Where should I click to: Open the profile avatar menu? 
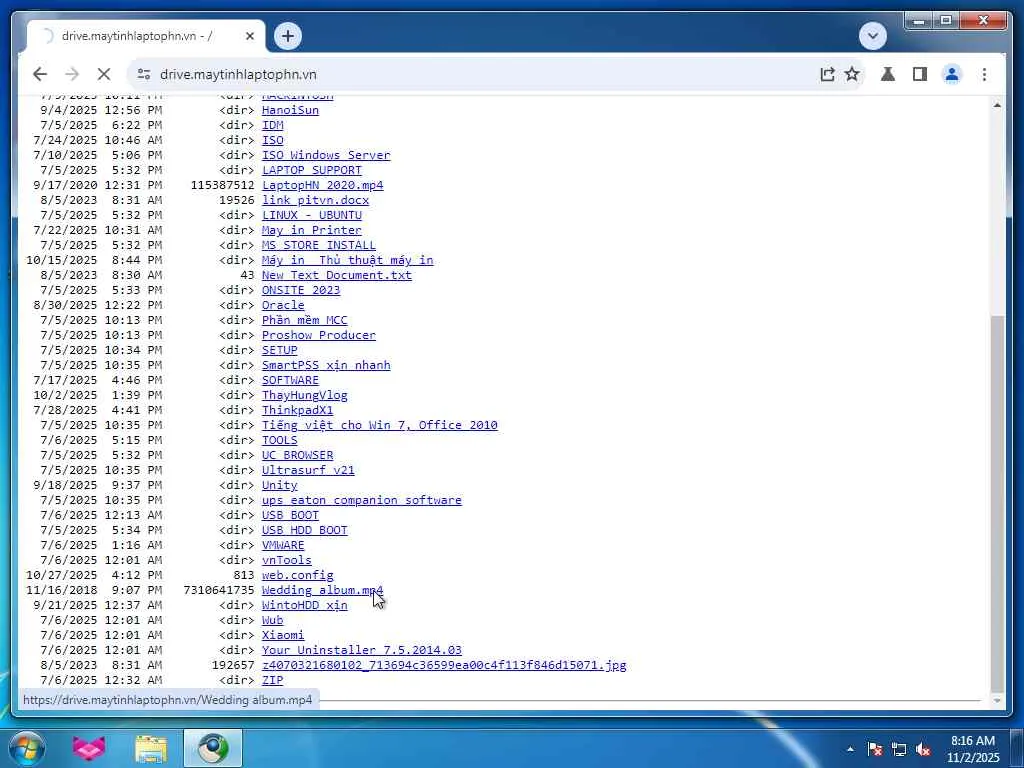[x=952, y=74]
